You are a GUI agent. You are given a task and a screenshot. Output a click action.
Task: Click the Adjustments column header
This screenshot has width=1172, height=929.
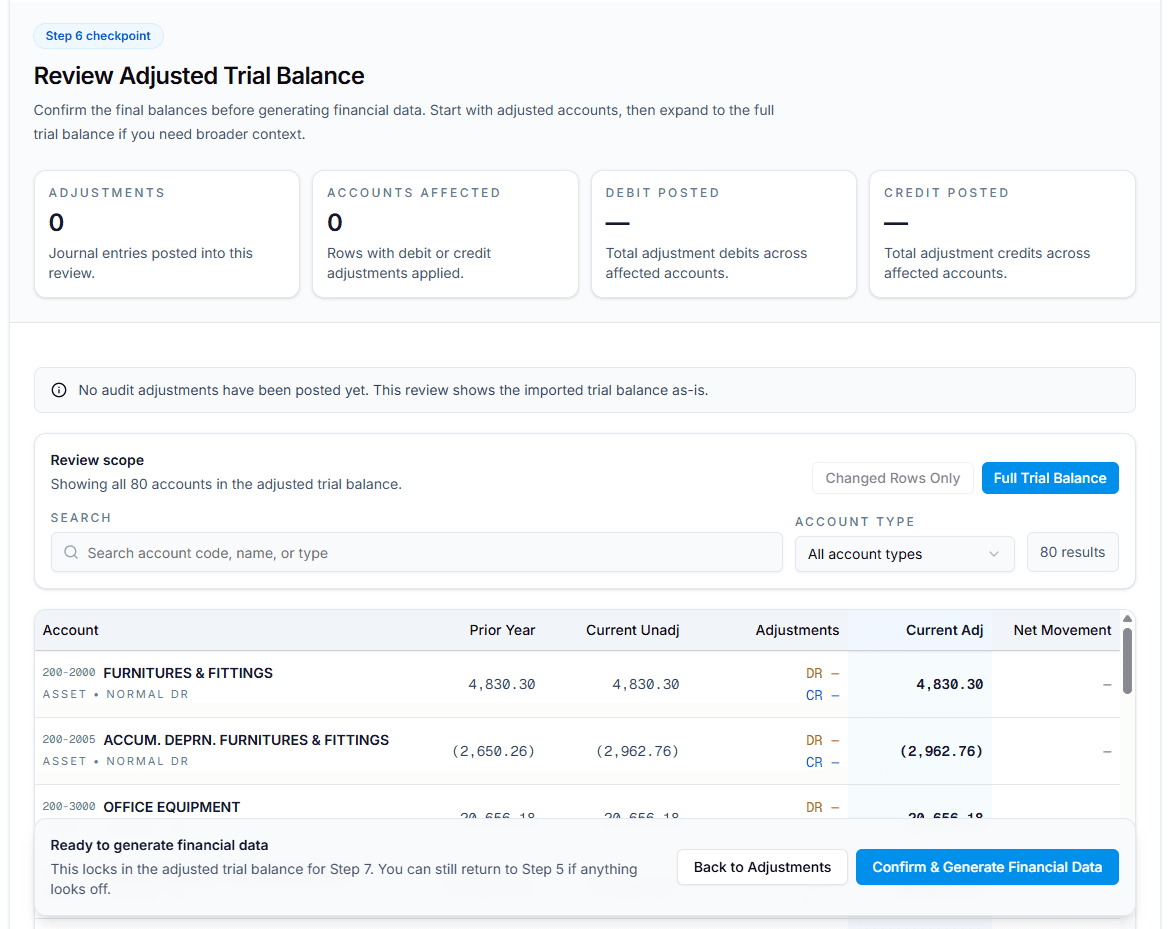point(797,630)
